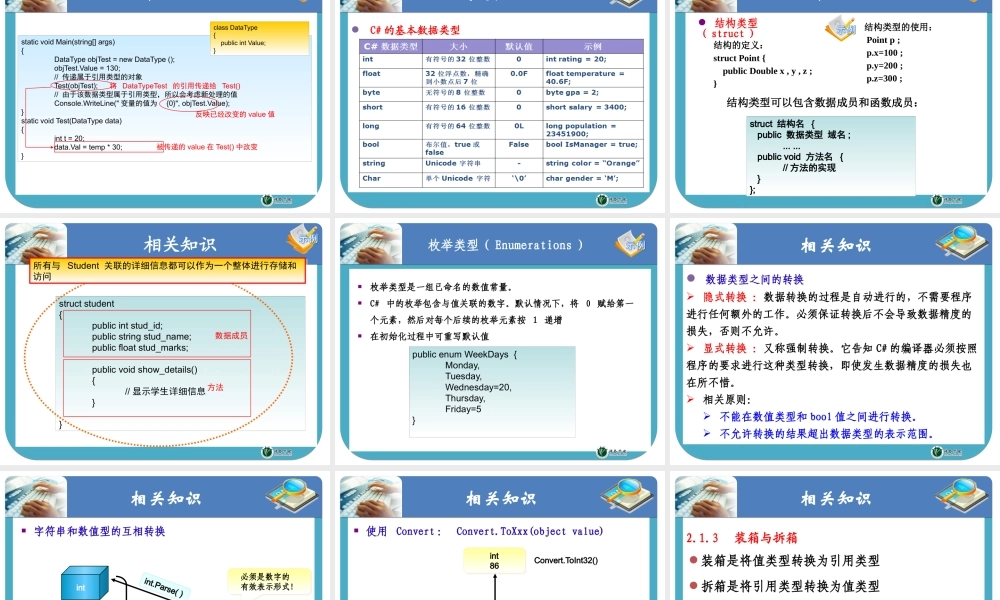Click the keyboard photo on the 数据类型之间的转换 slide header
Image resolution: width=1000 pixels, height=600 pixels.
click(x=706, y=244)
